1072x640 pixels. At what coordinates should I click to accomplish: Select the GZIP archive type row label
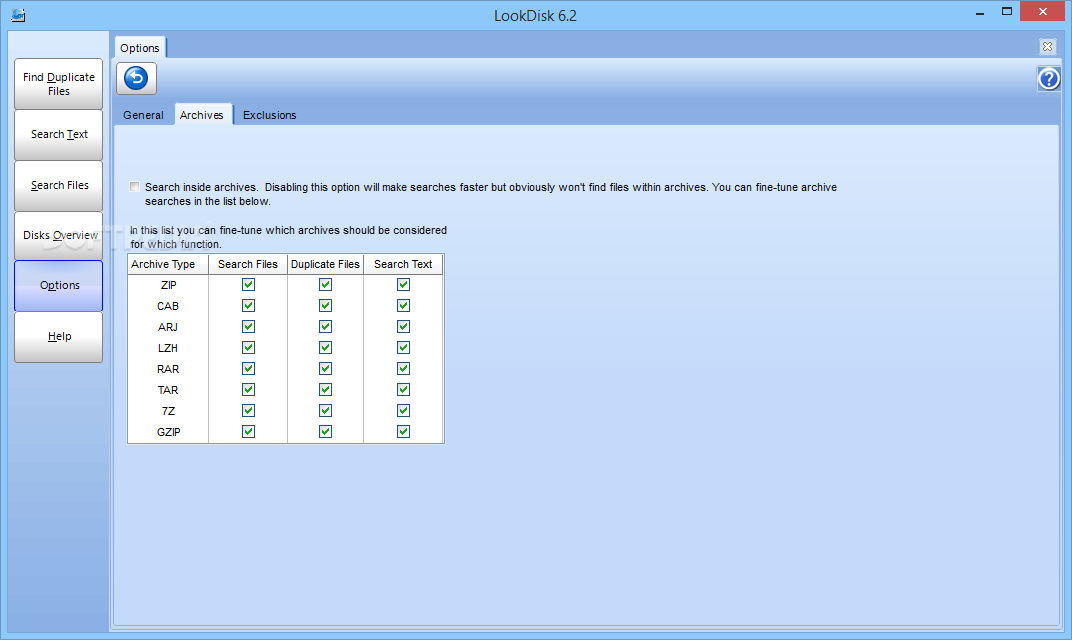168,432
